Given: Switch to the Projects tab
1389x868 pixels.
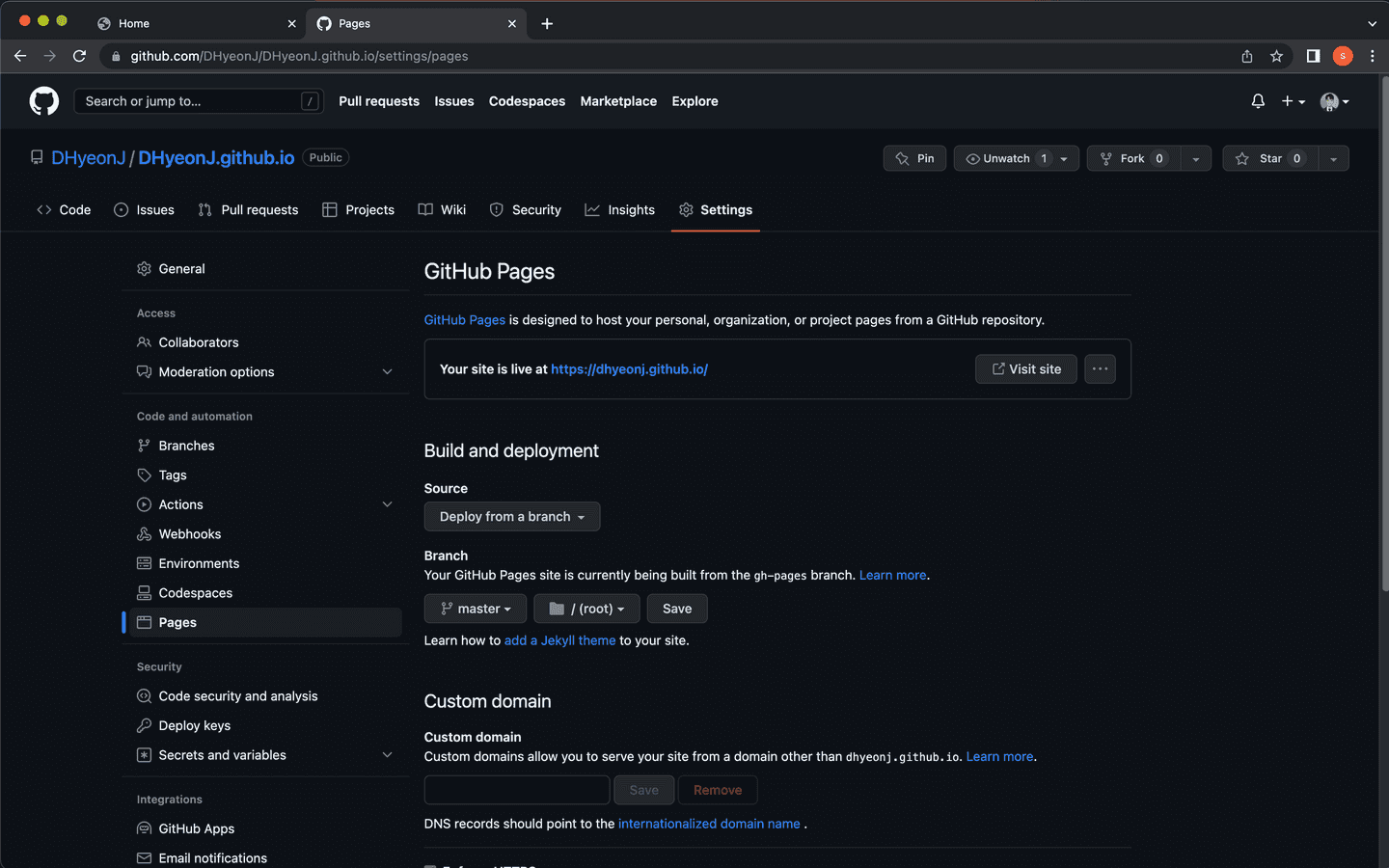Looking at the screenshot, I should [x=358, y=209].
